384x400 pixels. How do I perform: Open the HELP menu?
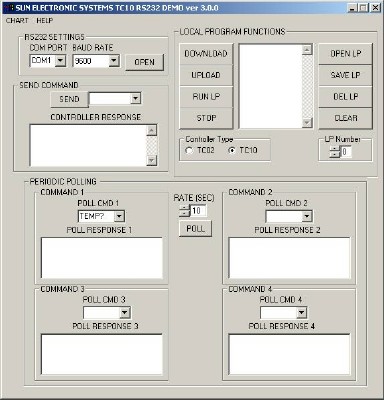point(45,21)
